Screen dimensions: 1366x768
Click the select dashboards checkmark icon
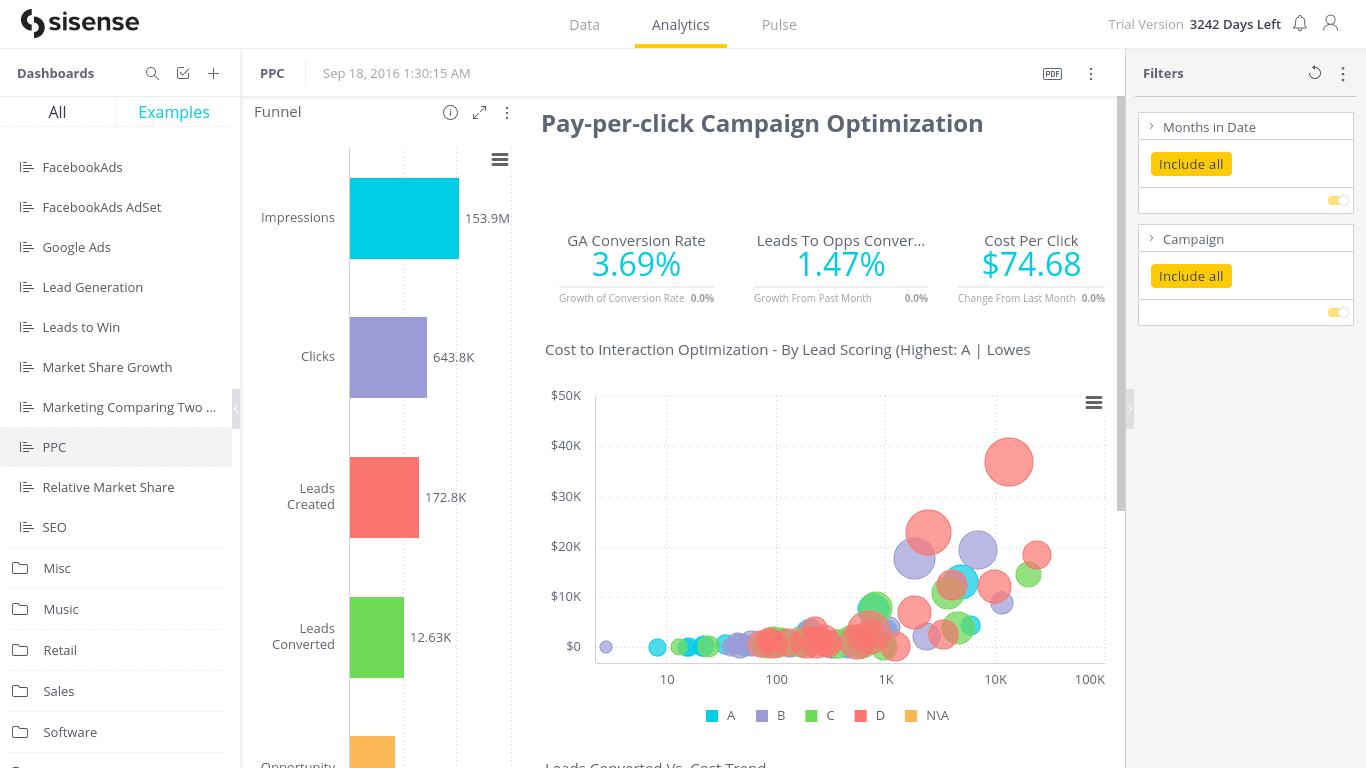[183, 73]
